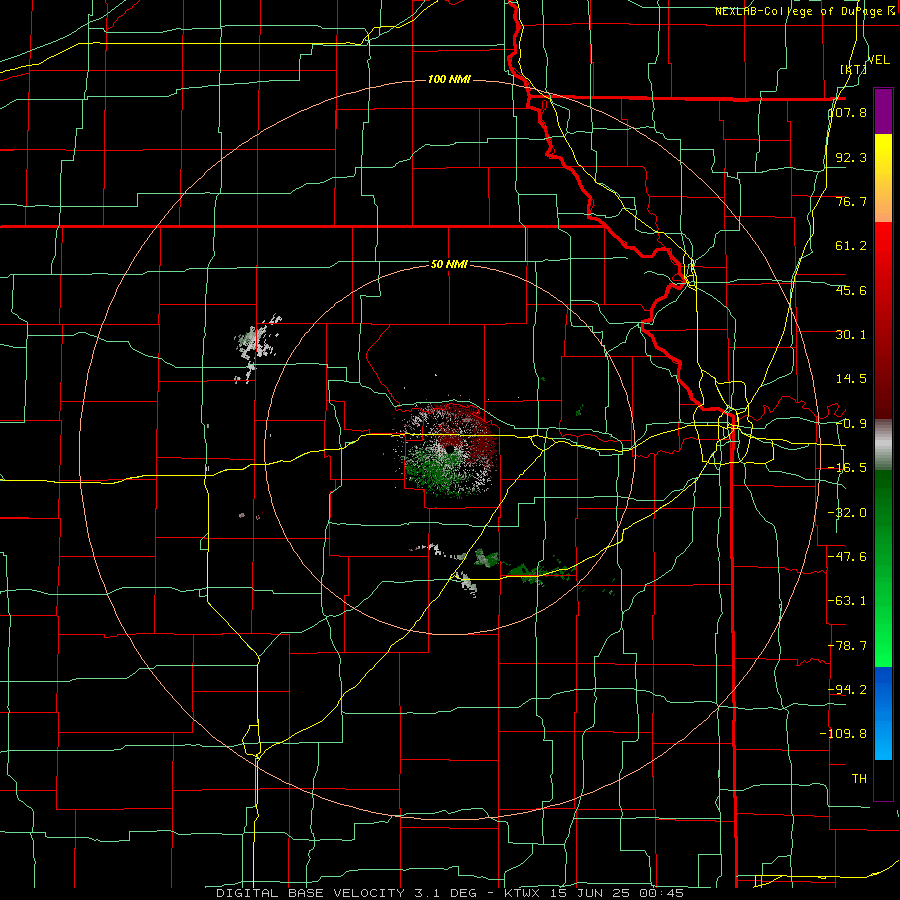Click the 50 NMI range ring label
Screen dimensions: 900x900
point(449,265)
